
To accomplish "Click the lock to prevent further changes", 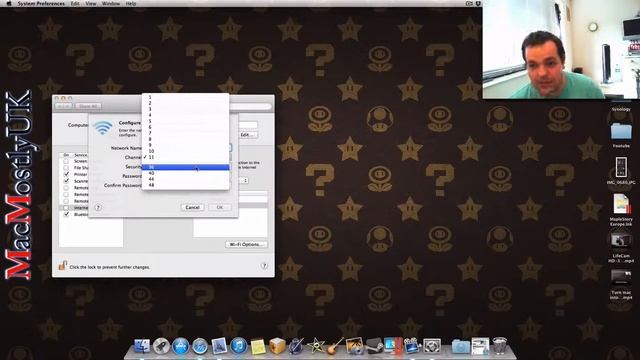I will click(x=62, y=266).
